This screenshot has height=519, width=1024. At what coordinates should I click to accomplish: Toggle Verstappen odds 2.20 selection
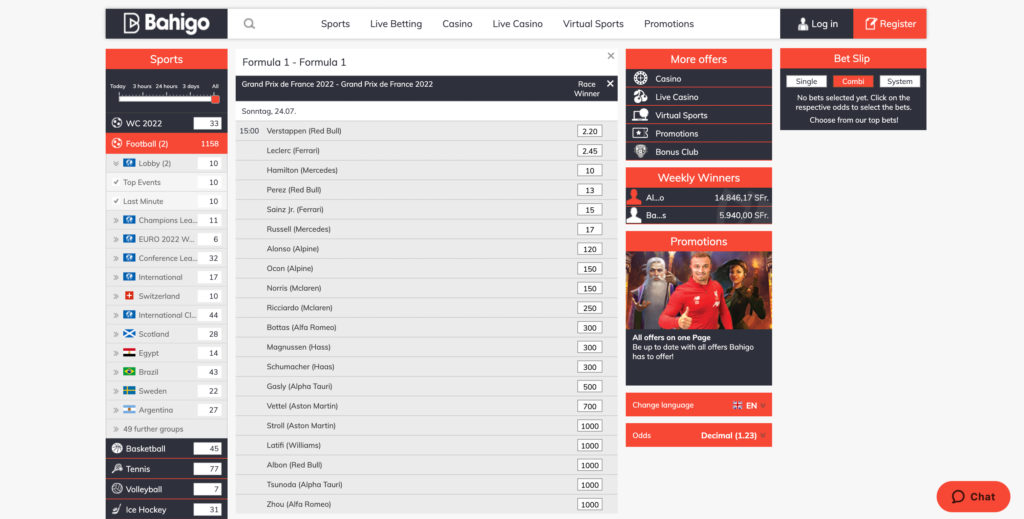pos(589,131)
